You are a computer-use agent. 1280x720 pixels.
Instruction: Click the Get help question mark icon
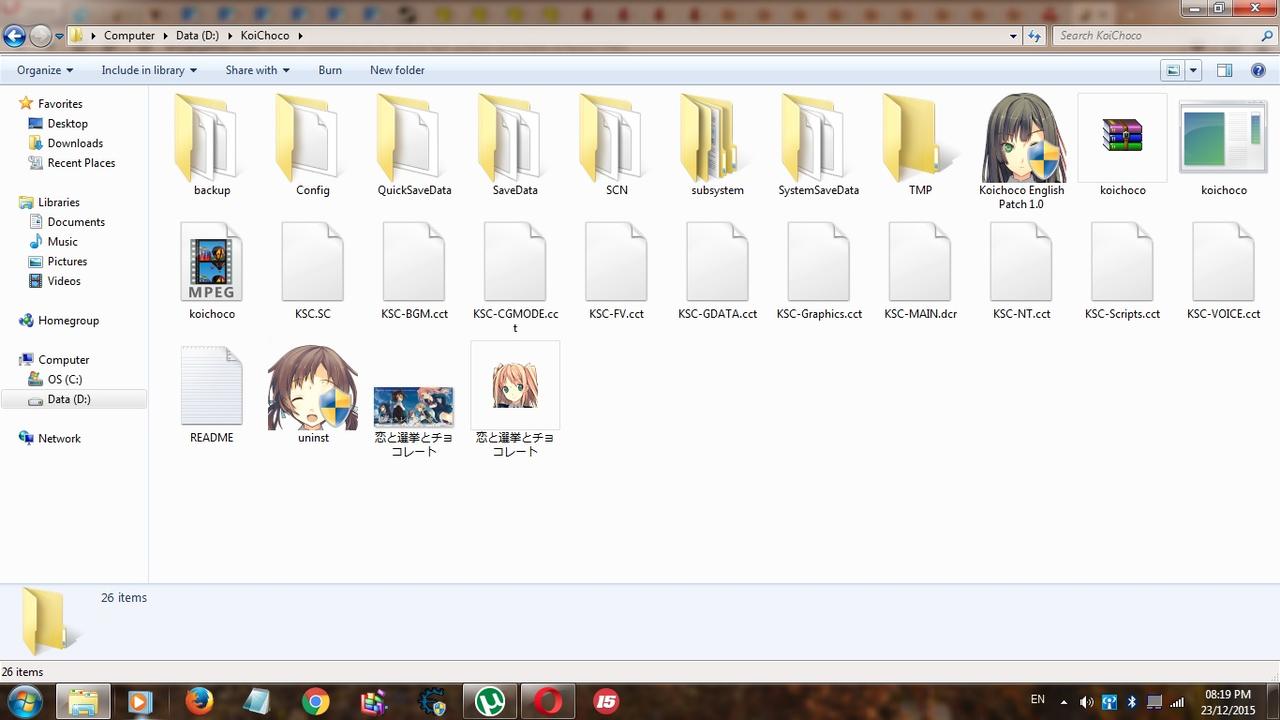1258,70
